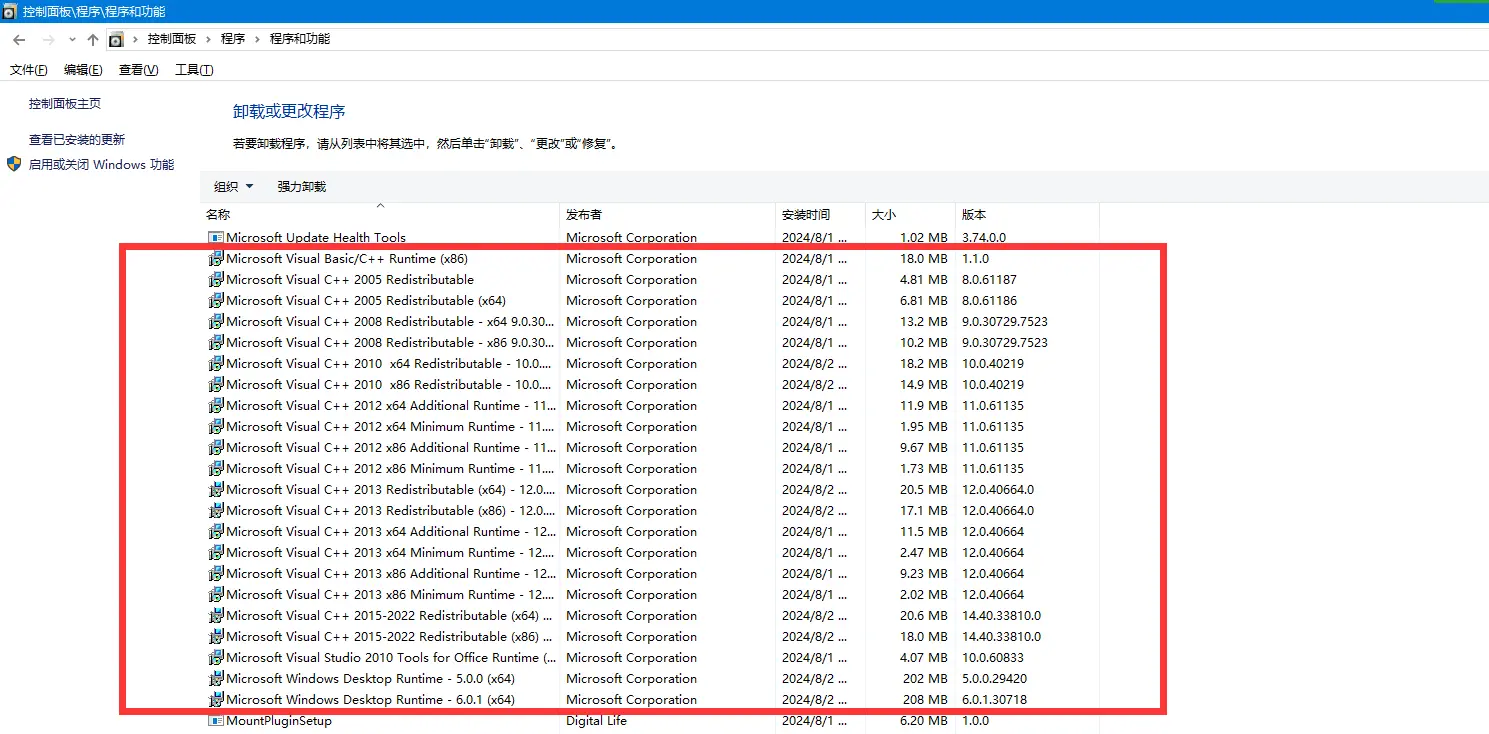Click version 14.40.33810.0 in the x64 row
The height and width of the screenshot is (734, 1489).
pos(1001,616)
